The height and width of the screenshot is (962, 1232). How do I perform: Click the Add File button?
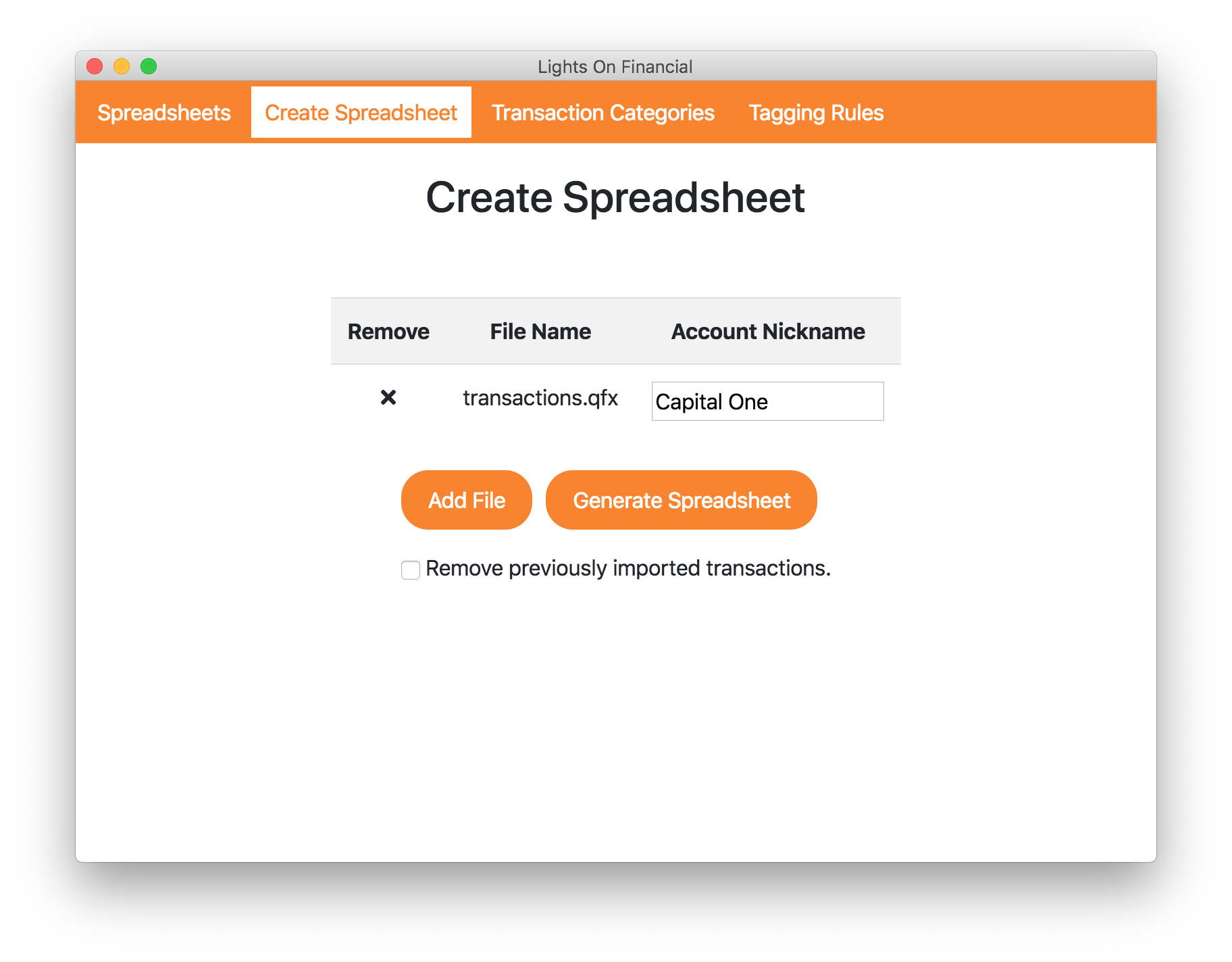coord(466,500)
